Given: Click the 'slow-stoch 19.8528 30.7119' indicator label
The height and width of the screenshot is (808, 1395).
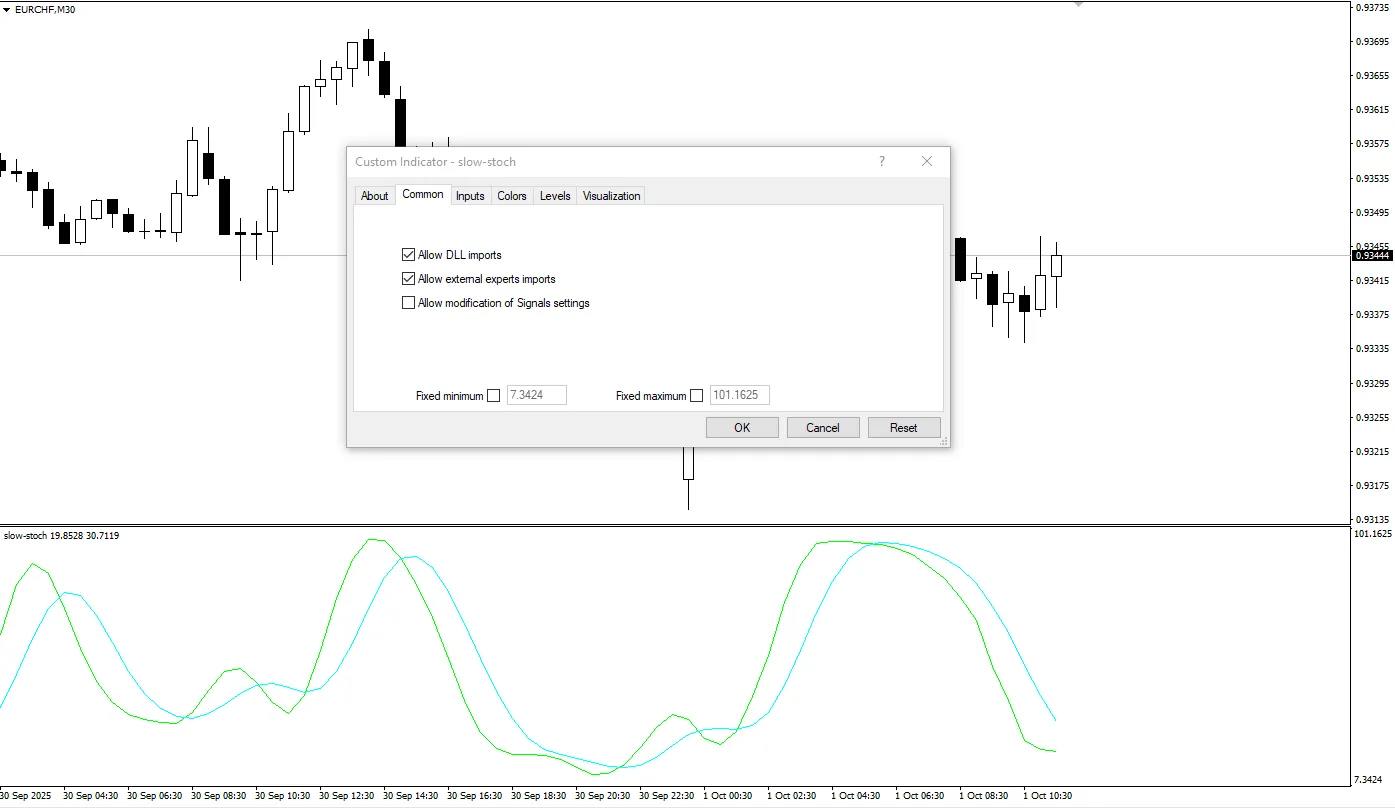Looking at the screenshot, I should 62,536.
